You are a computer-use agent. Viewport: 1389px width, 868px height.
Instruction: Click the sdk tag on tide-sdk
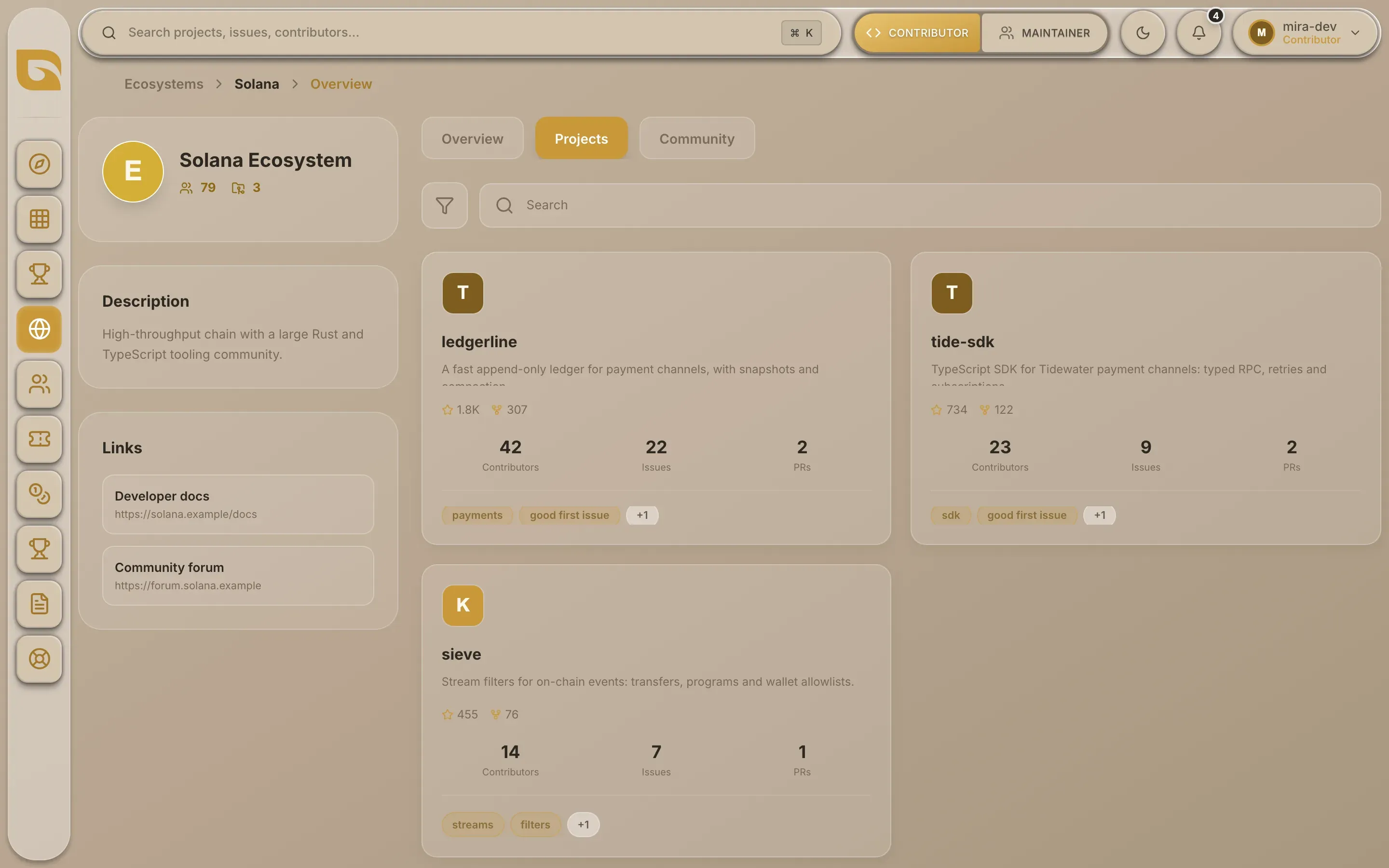click(951, 515)
